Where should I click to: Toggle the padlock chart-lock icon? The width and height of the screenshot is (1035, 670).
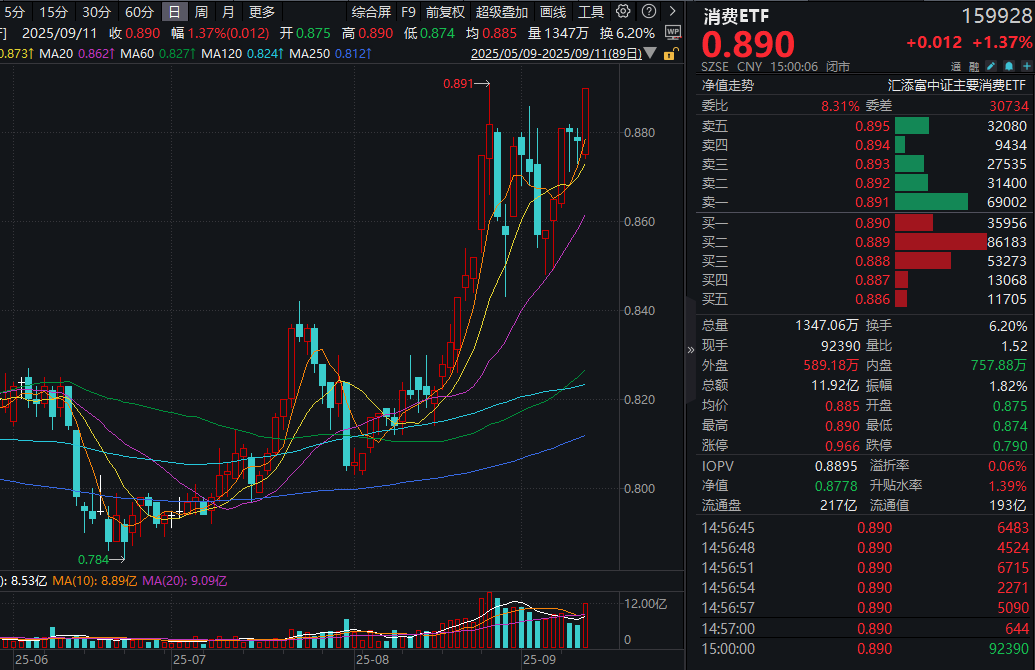click(x=670, y=53)
